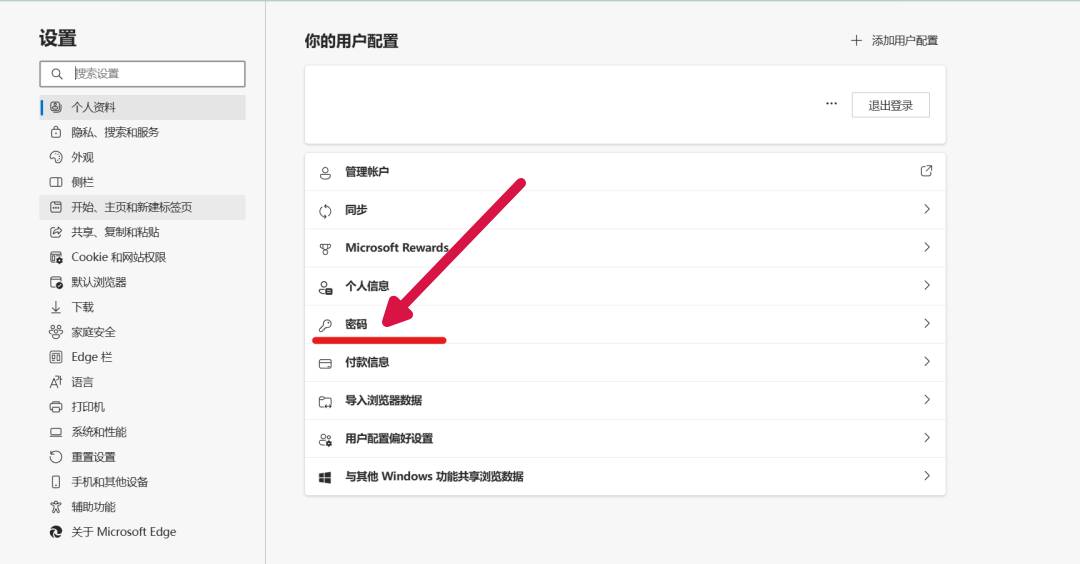This screenshot has width=1080, height=564.
Task: Click the icon beside 用户配置偏好设置
Action: tap(325, 439)
